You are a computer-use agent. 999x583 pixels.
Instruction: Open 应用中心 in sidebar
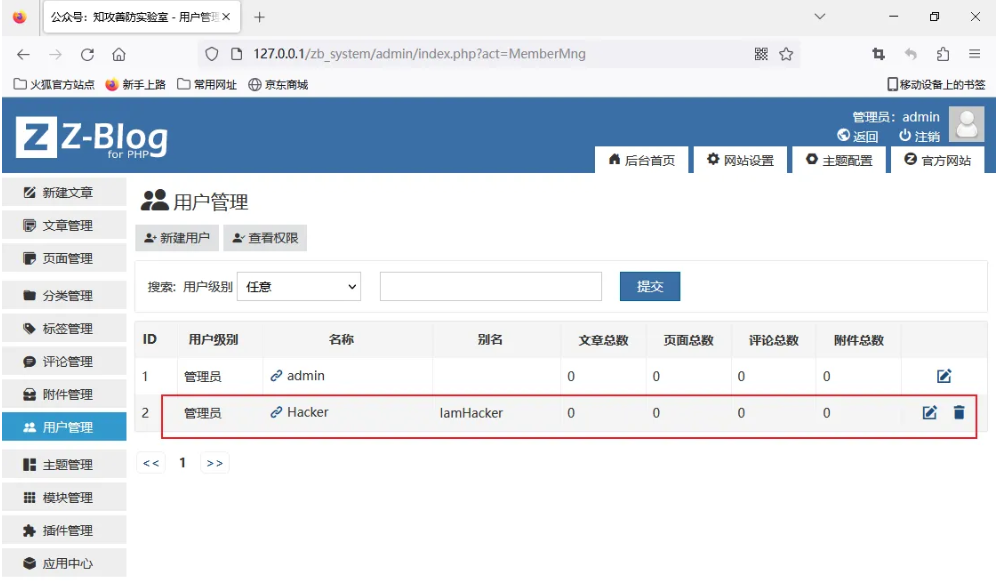tap(64, 564)
